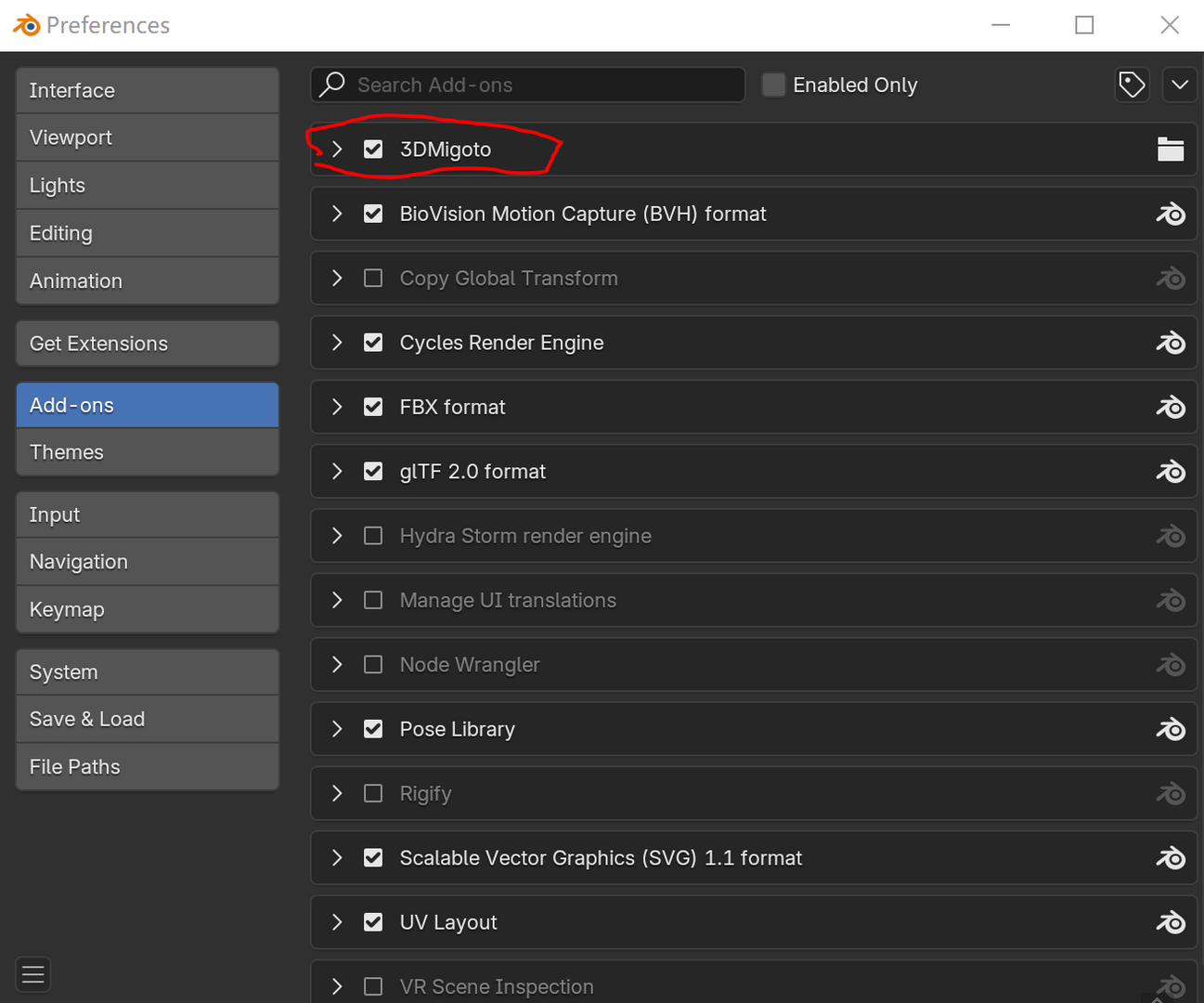Click the add-on tags filter icon
Image resolution: width=1204 pixels, height=1003 pixels.
coord(1132,85)
